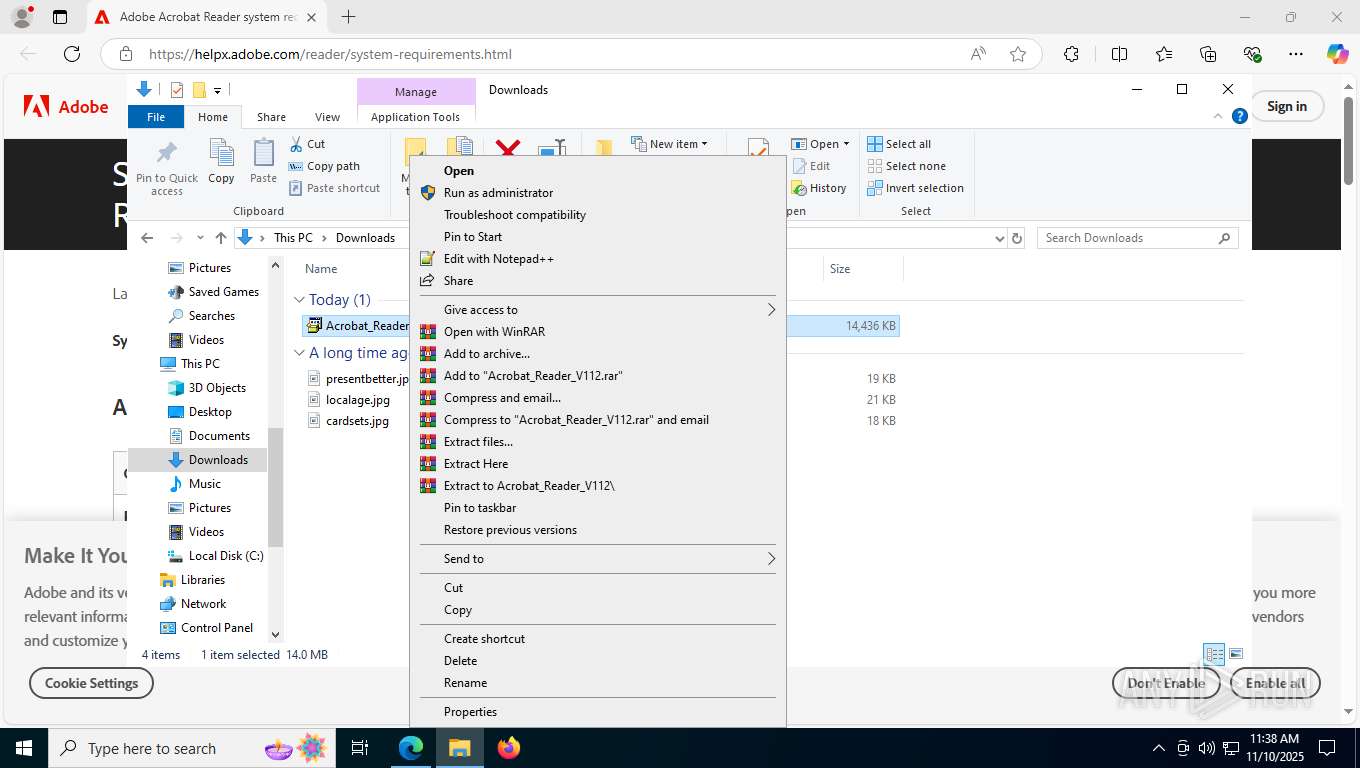Click Copy path in ribbon
Image resolution: width=1360 pixels, height=768 pixels.
324,166
